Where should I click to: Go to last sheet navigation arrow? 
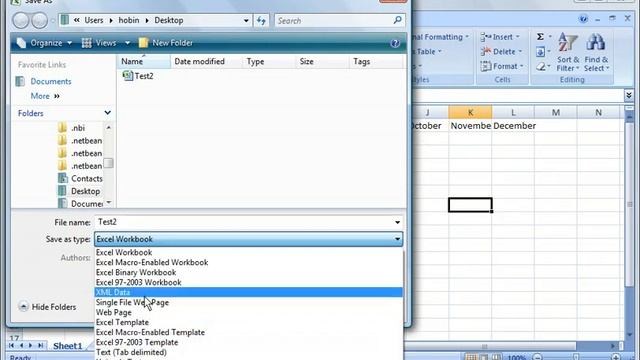click(40, 345)
